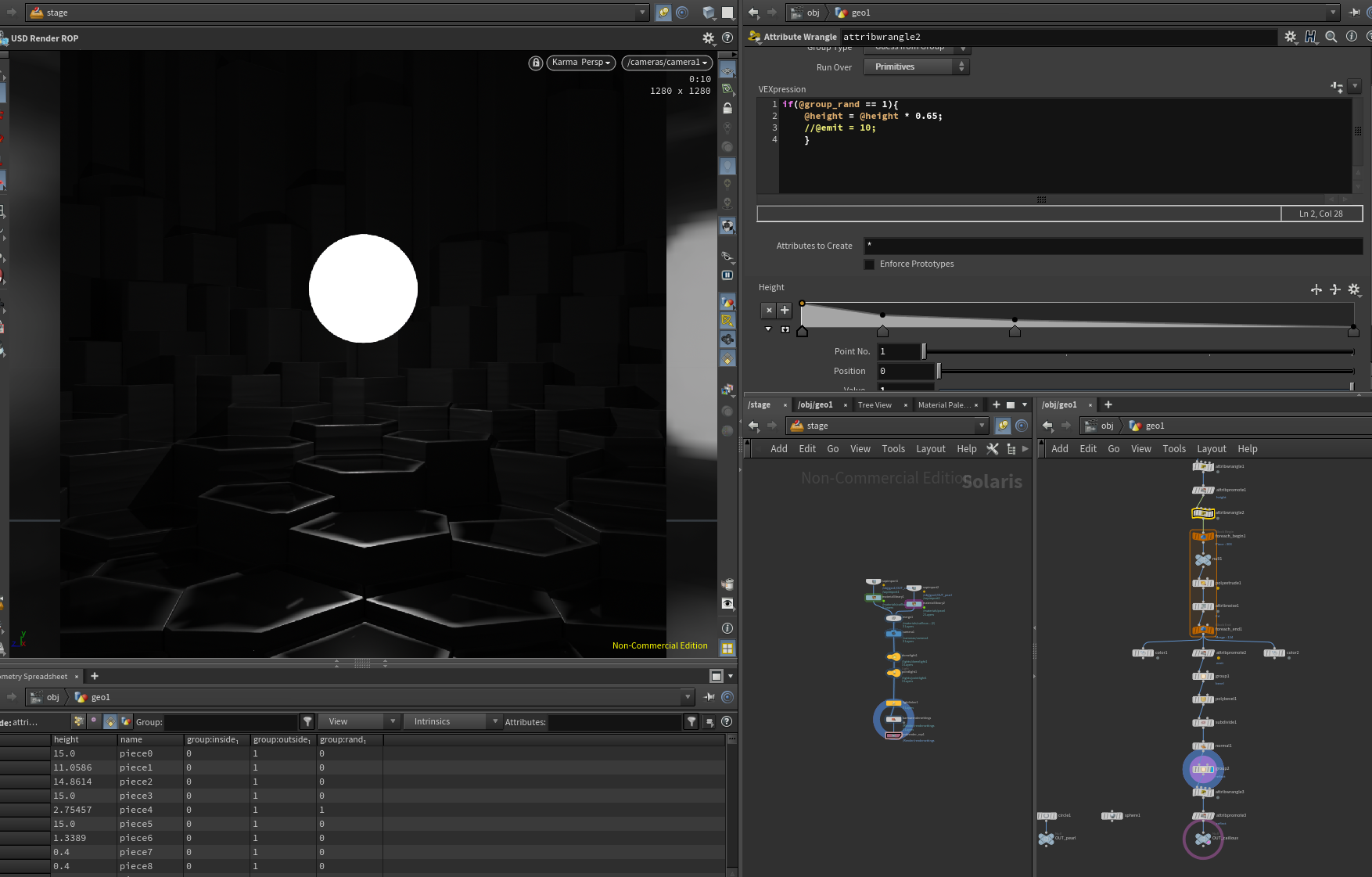Click the pause render icon on viewport right strip
This screenshot has height=877, width=1372.
coord(727,275)
